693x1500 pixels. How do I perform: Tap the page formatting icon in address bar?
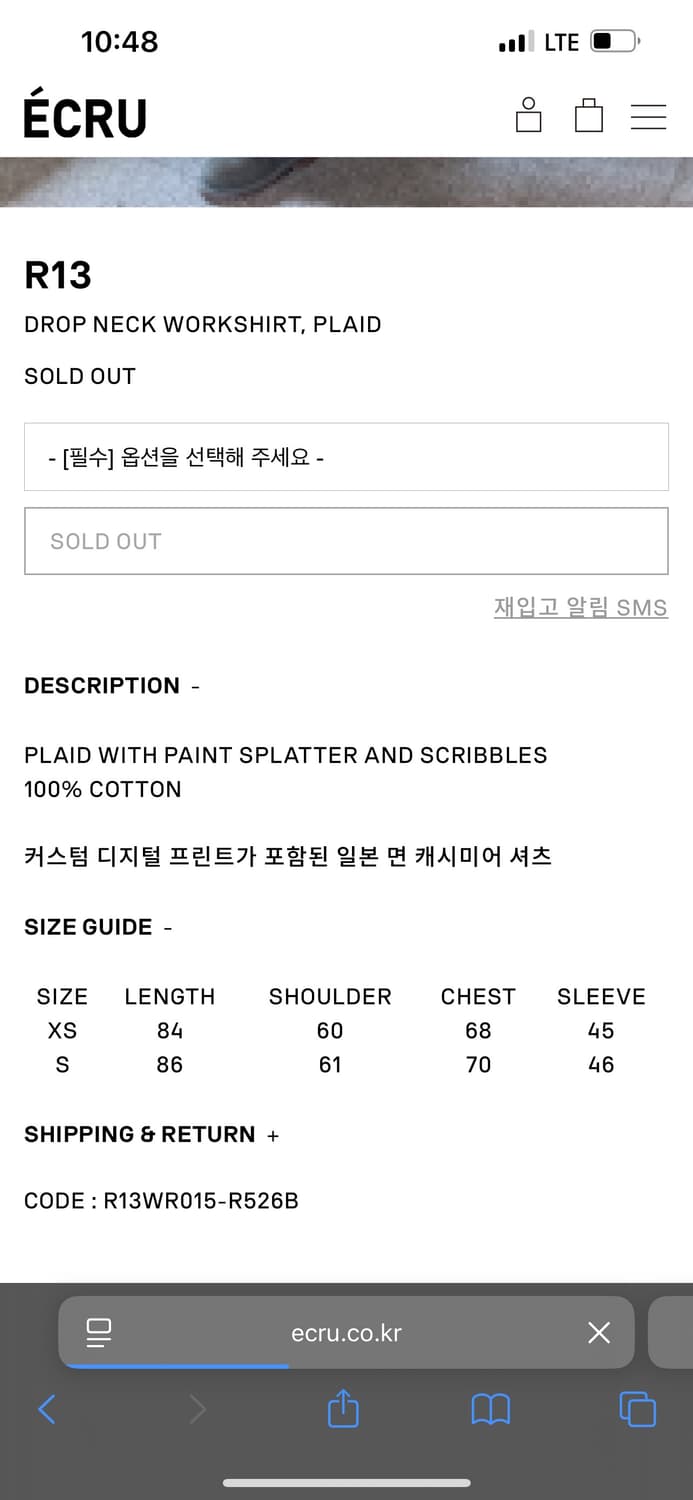(98, 1333)
